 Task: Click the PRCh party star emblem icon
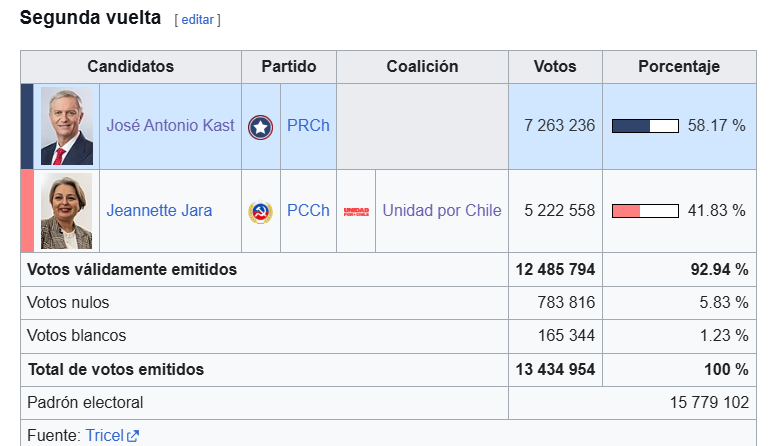click(x=260, y=127)
